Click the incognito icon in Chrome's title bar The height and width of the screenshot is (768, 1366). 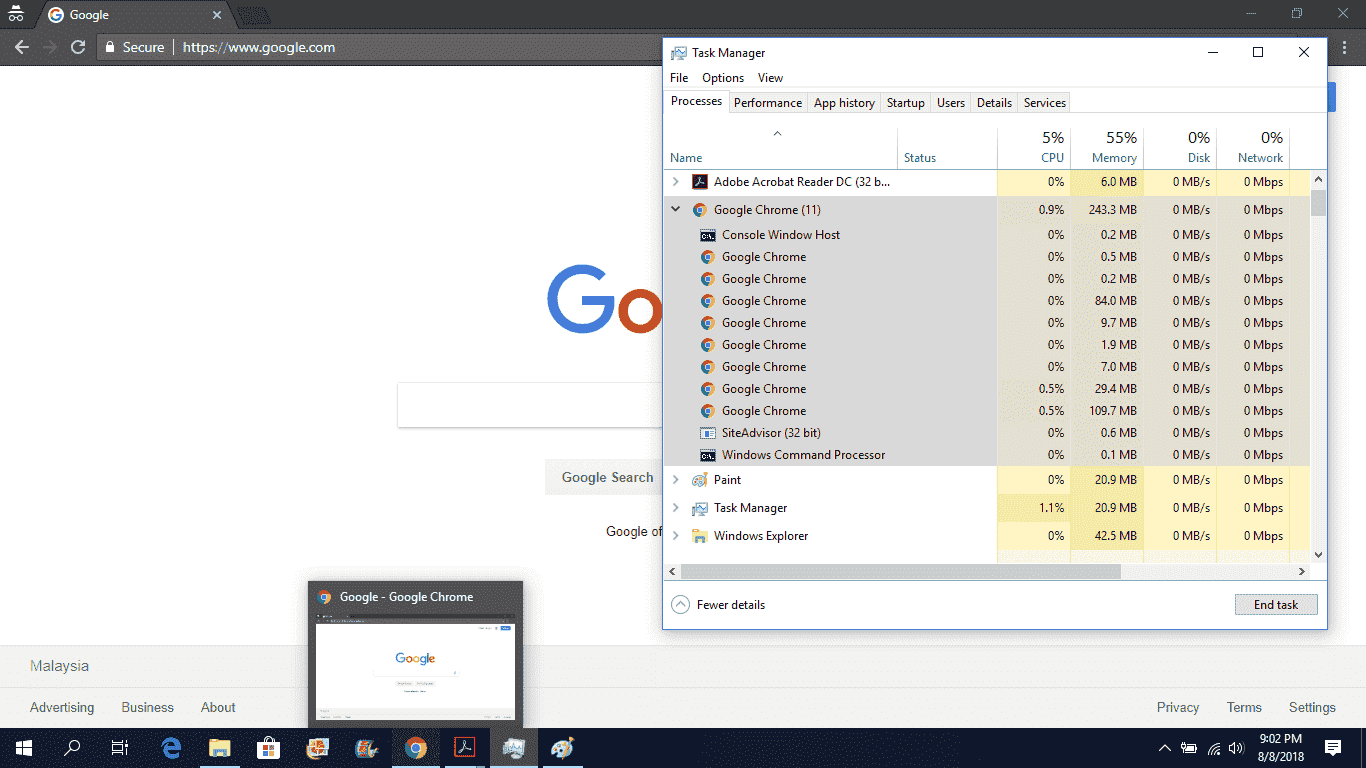(x=16, y=15)
